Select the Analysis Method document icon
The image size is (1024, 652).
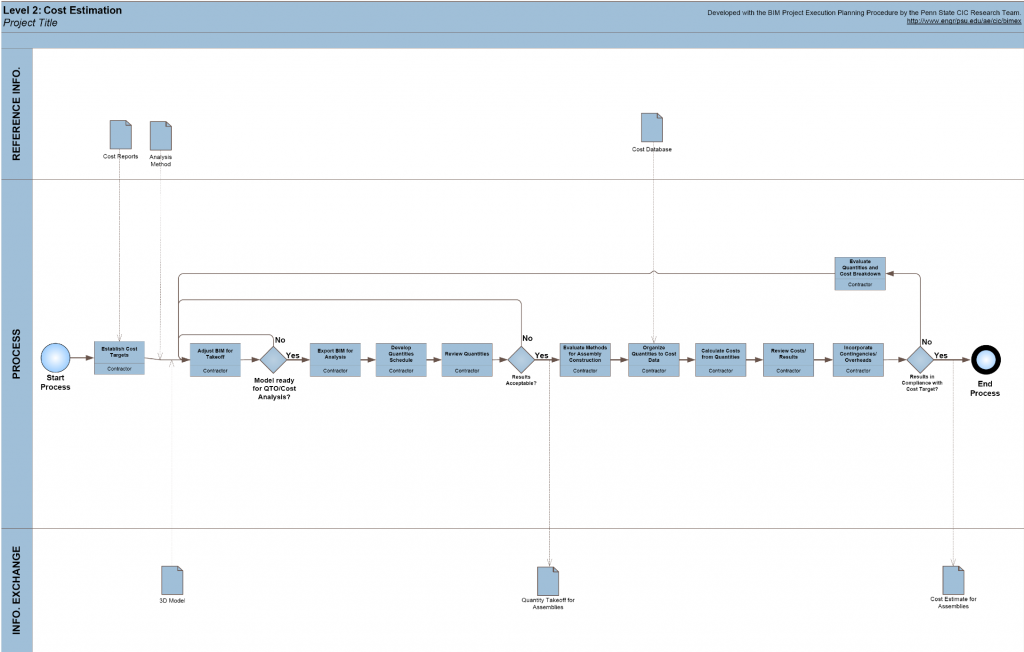tap(161, 136)
